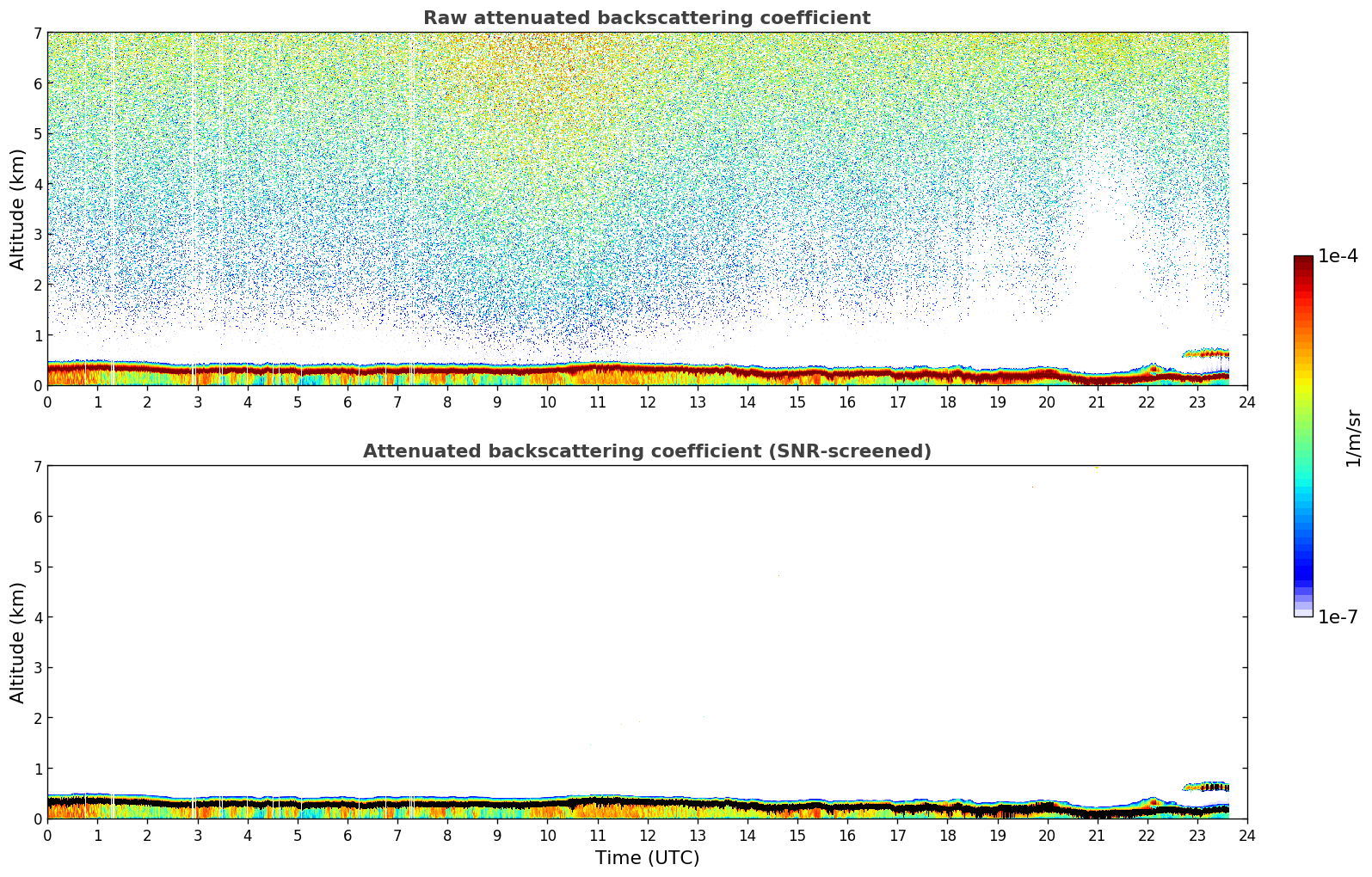Click the "1e-7" colorbar minimum label
The image size is (1372, 877).
[x=1338, y=617]
